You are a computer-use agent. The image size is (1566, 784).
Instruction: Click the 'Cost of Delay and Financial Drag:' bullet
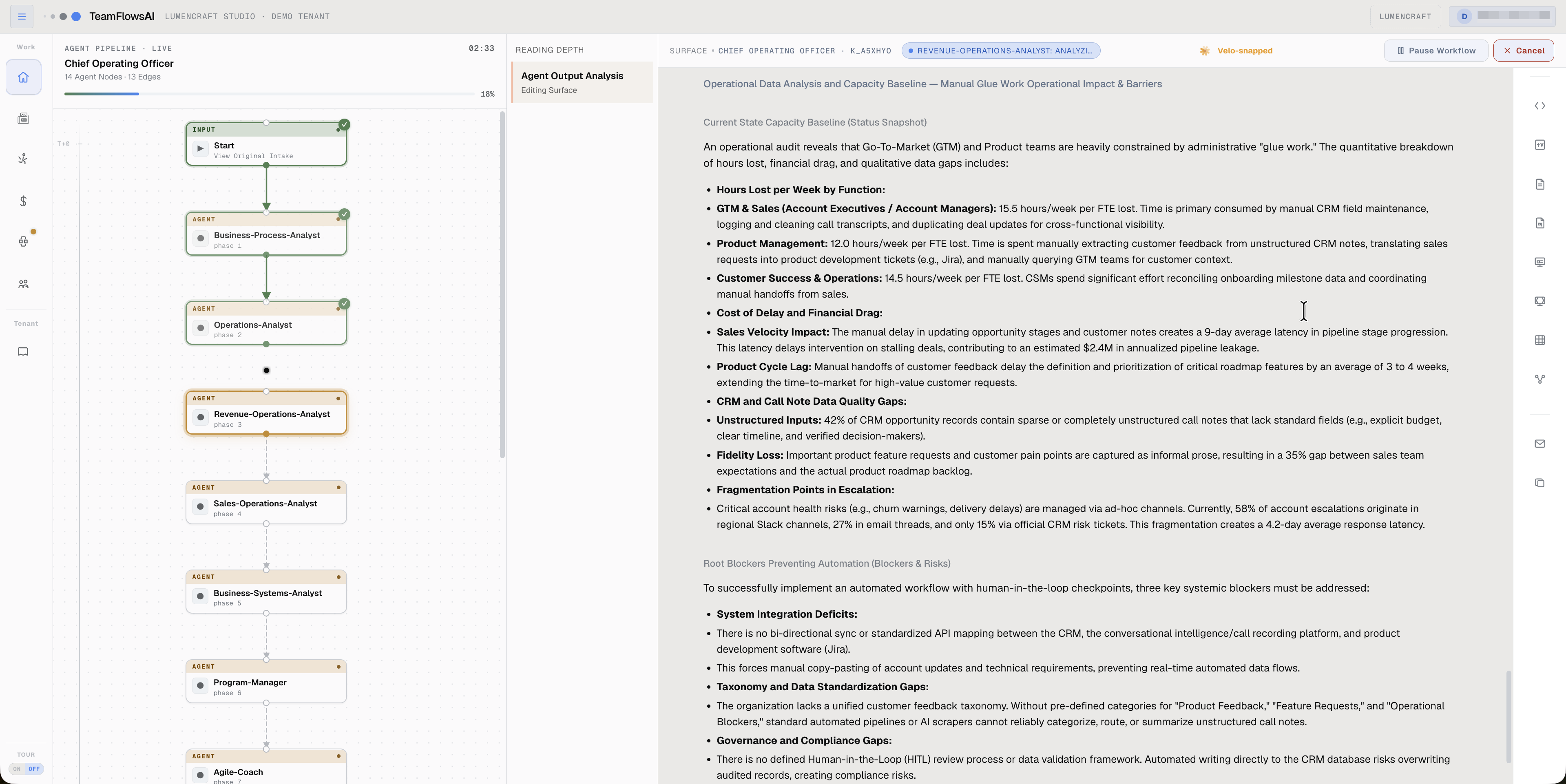coord(799,313)
